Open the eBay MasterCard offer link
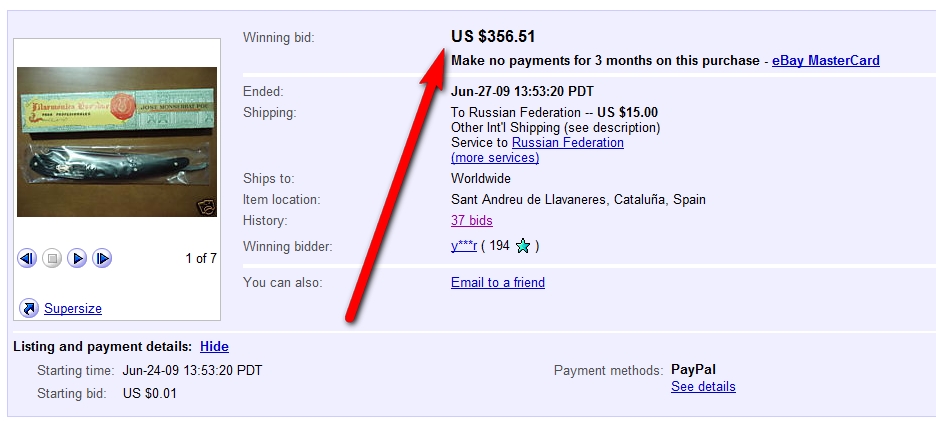Screen dimensions: 936x423 (826, 61)
